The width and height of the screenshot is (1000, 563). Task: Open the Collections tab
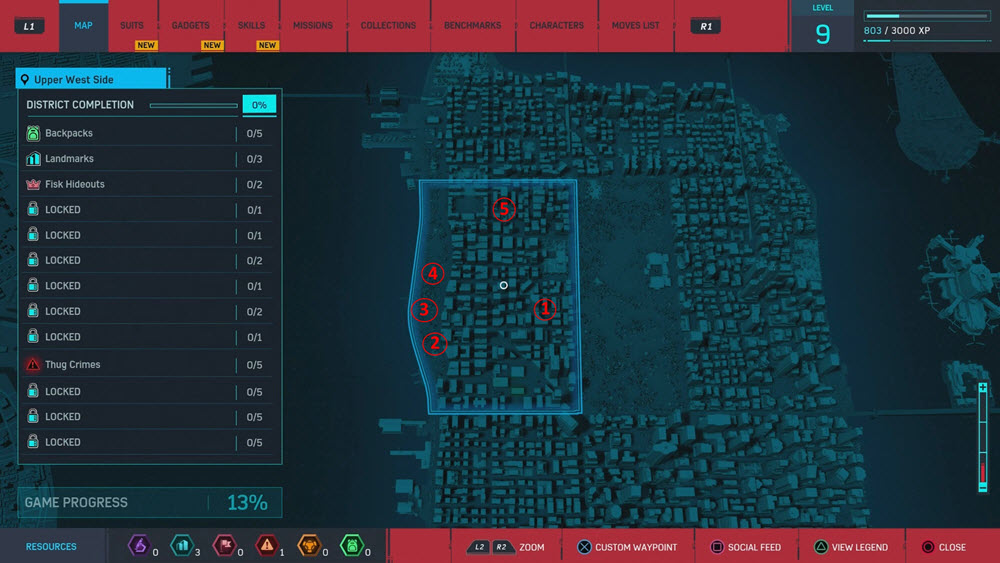coord(388,26)
